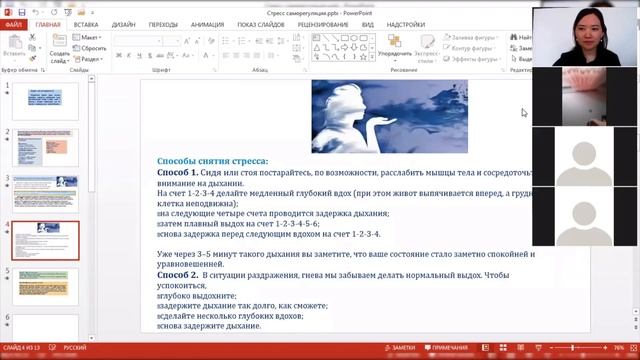Decrease font size with the smaller A icon
640x360 pixels.
pyautogui.click(x=198, y=41)
